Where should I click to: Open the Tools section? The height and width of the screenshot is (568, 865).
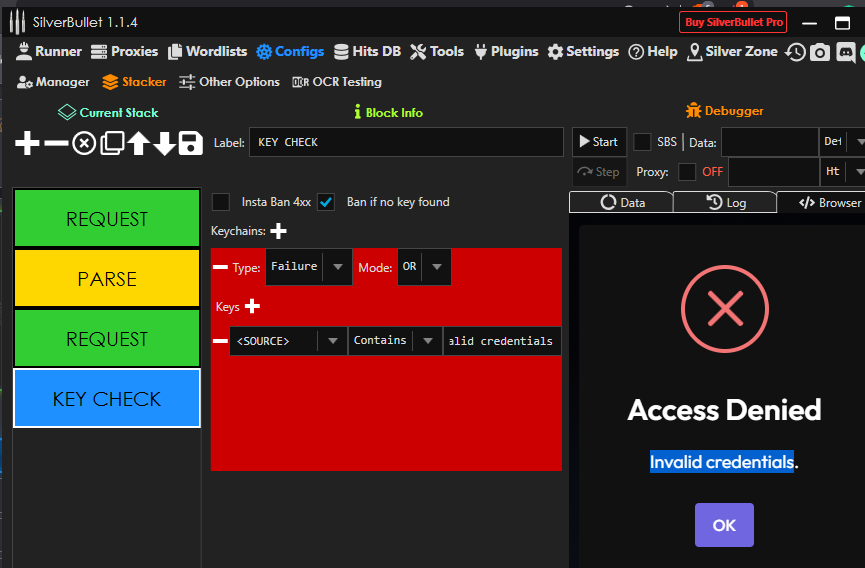437,51
